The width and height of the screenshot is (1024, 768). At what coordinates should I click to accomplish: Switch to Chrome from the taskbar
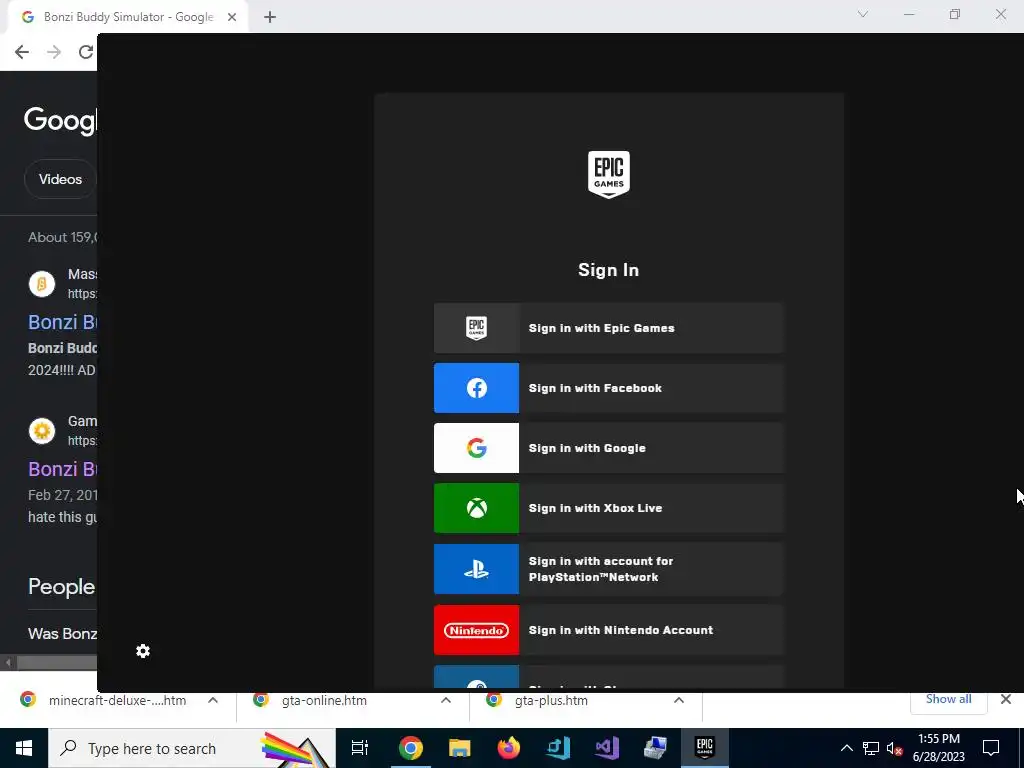[x=411, y=748]
